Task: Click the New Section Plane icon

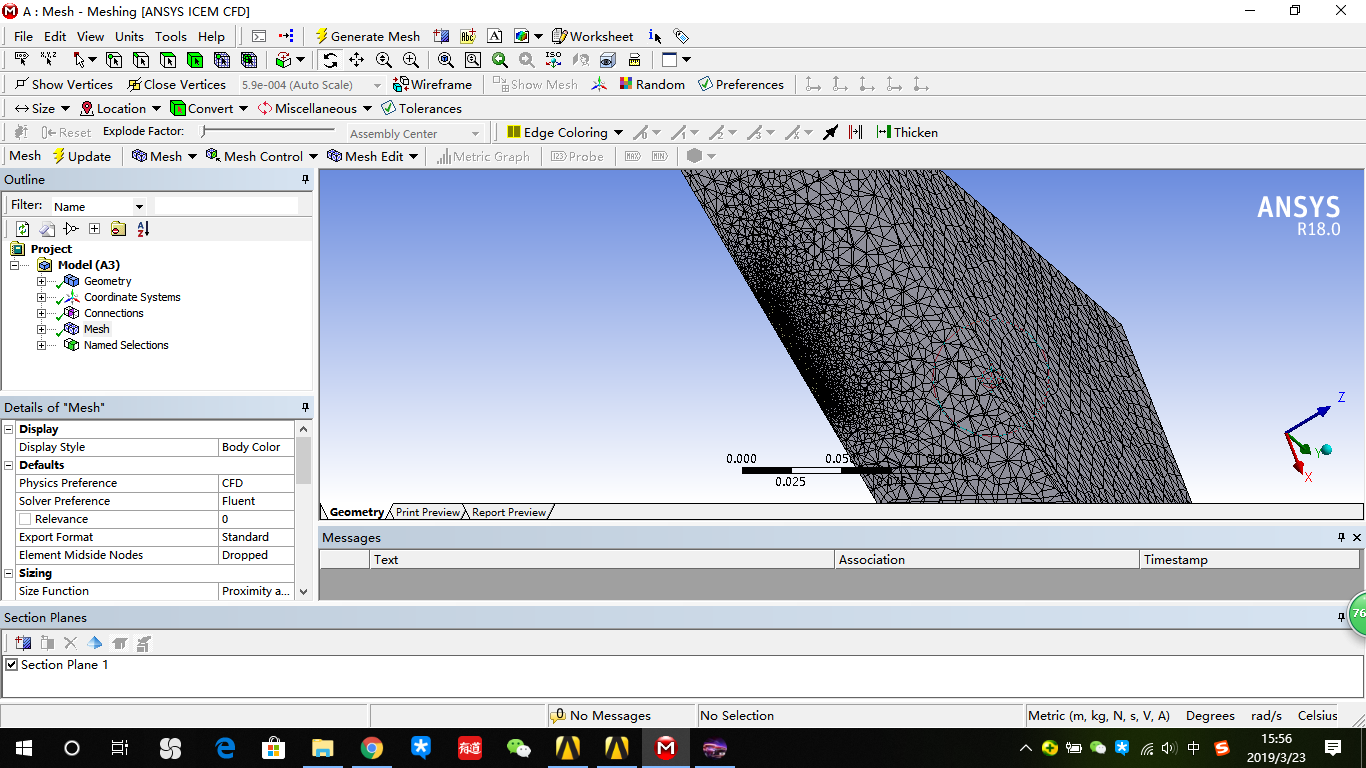Action: (x=22, y=643)
